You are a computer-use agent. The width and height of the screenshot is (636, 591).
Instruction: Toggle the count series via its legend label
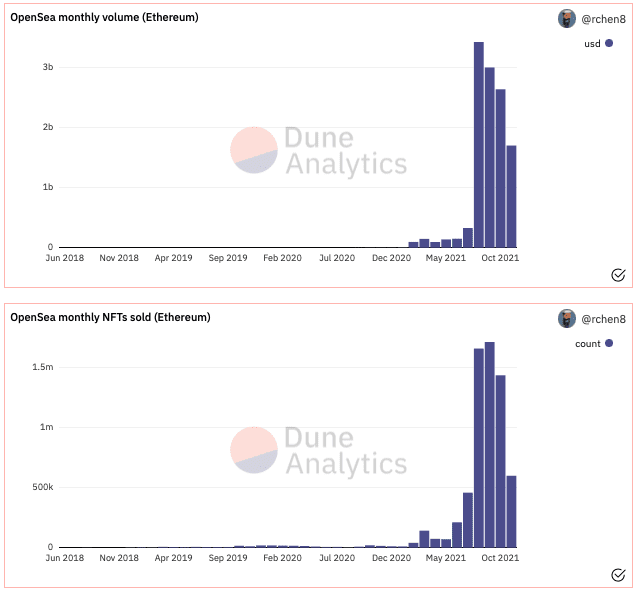[588, 343]
